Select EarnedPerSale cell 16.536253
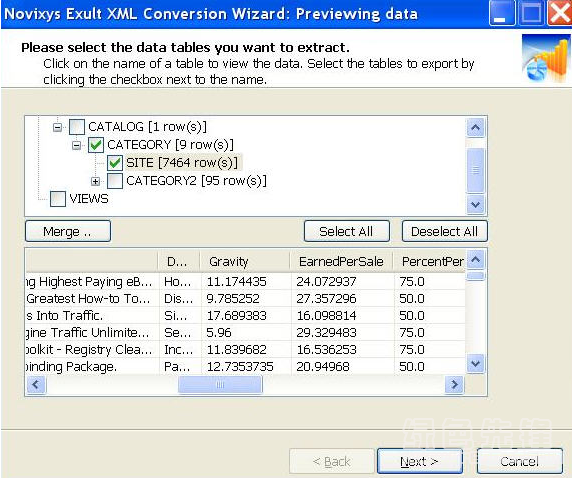The width and height of the screenshot is (572, 478). point(343,349)
